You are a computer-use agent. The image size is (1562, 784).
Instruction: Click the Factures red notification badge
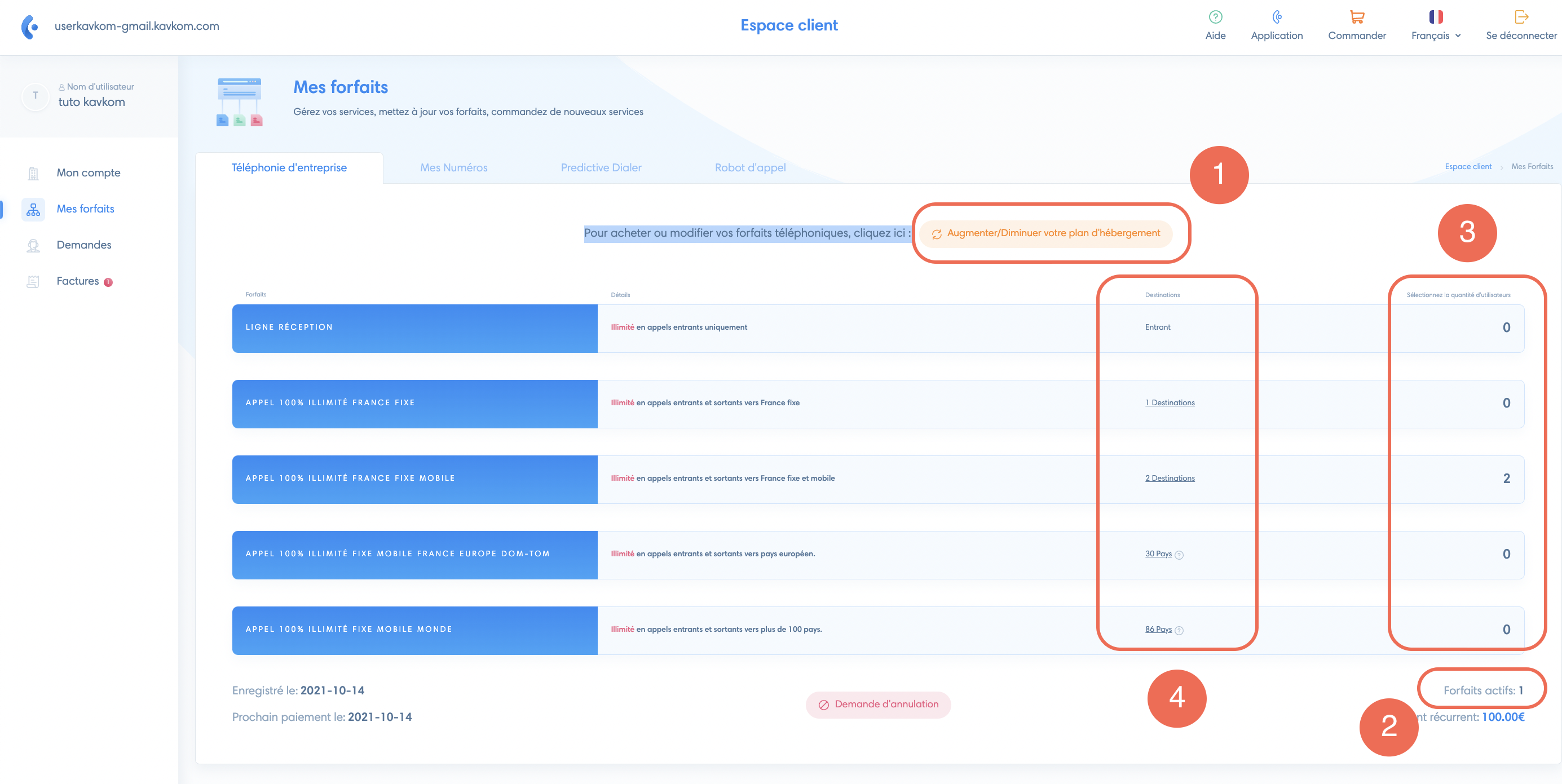point(108,282)
